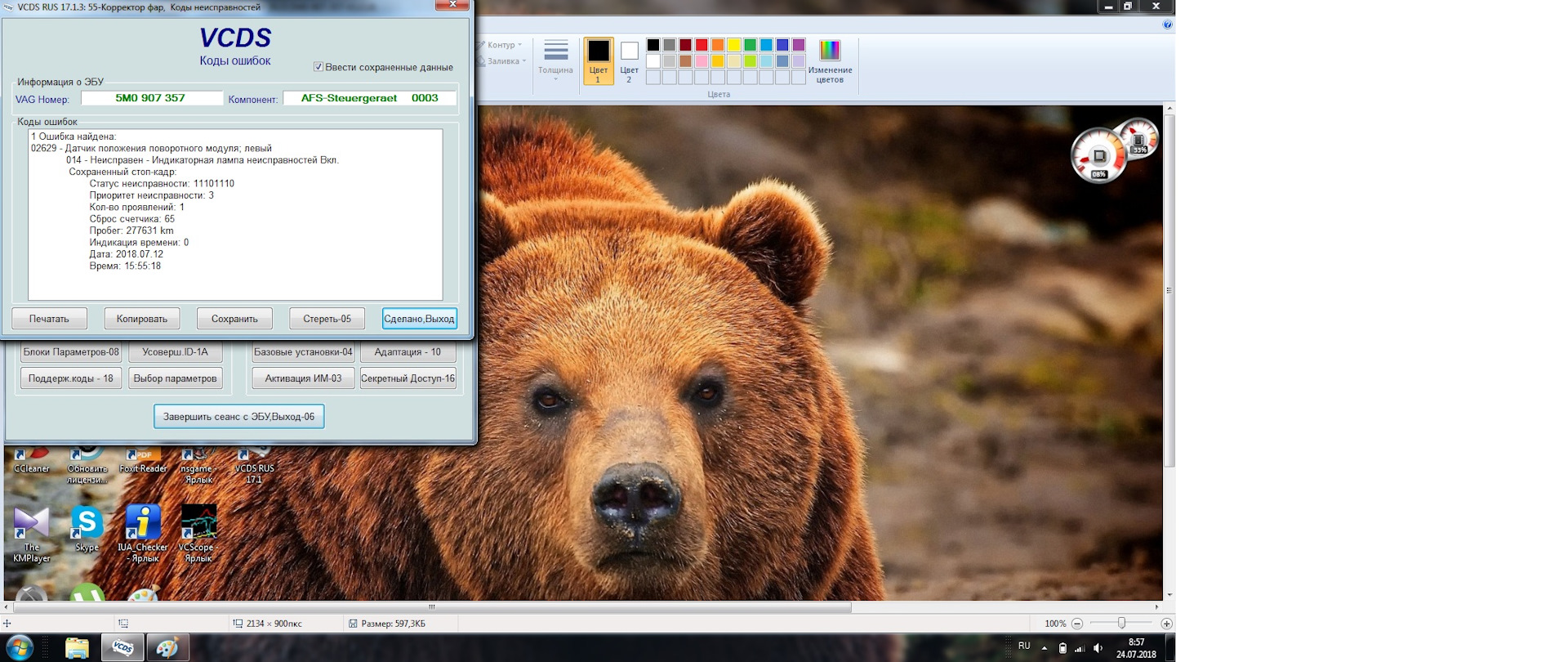The height and width of the screenshot is (662, 1568).
Task: Click the zoom out minus icon
Action: pyautogui.click(x=1077, y=624)
